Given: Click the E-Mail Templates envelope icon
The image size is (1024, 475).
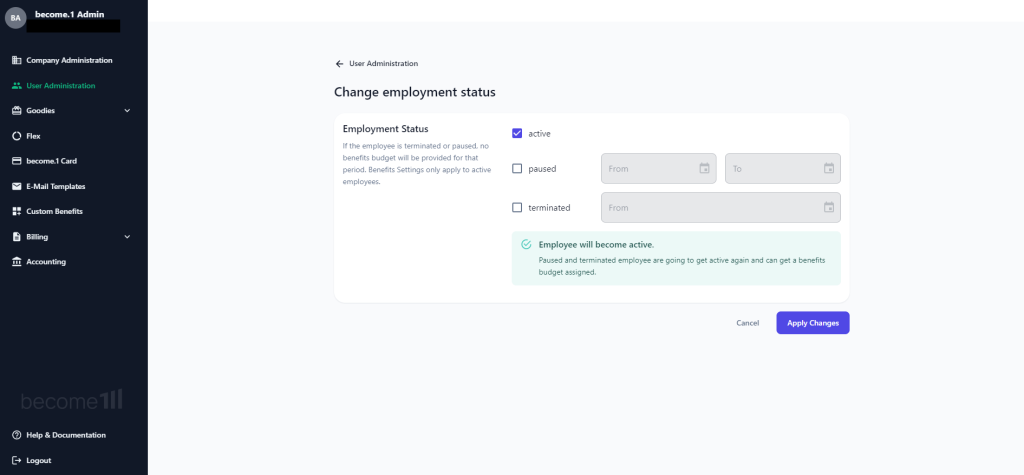Looking at the screenshot, I should 17,186.
